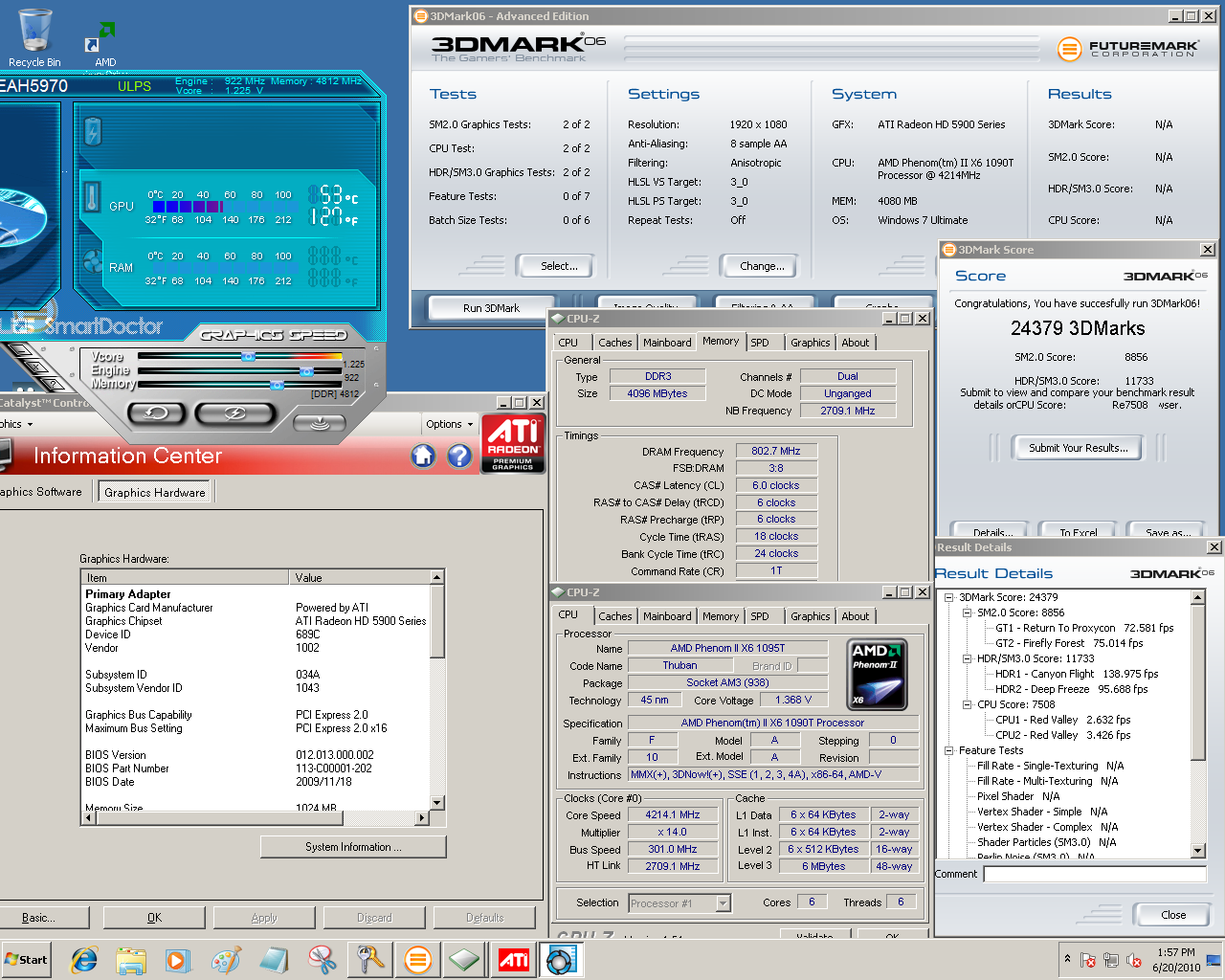Open the Recycle Bin desktop icon
The image size is (1225, 980).
pyautogui.click(x=34, y=38)
